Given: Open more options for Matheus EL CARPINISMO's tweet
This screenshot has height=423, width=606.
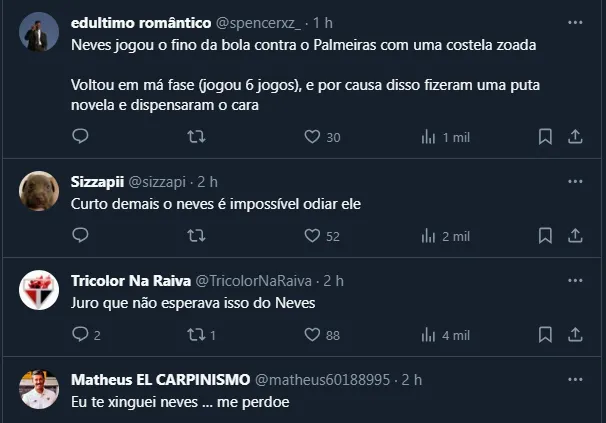Looking at the screenshot, I should (575, 380).
